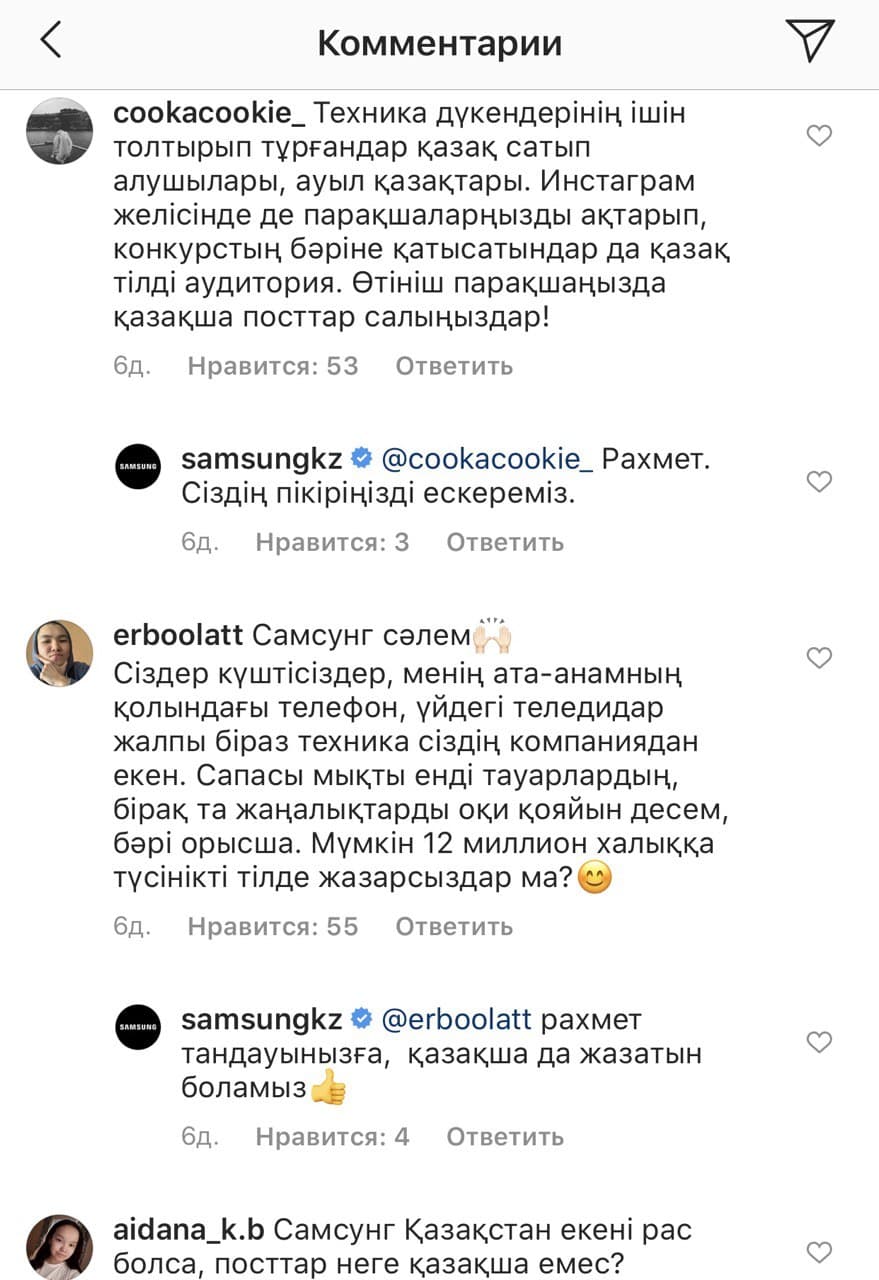Like cookacookie_'s comment with heart
This screenshot has width=879, height=1280.
819,136
